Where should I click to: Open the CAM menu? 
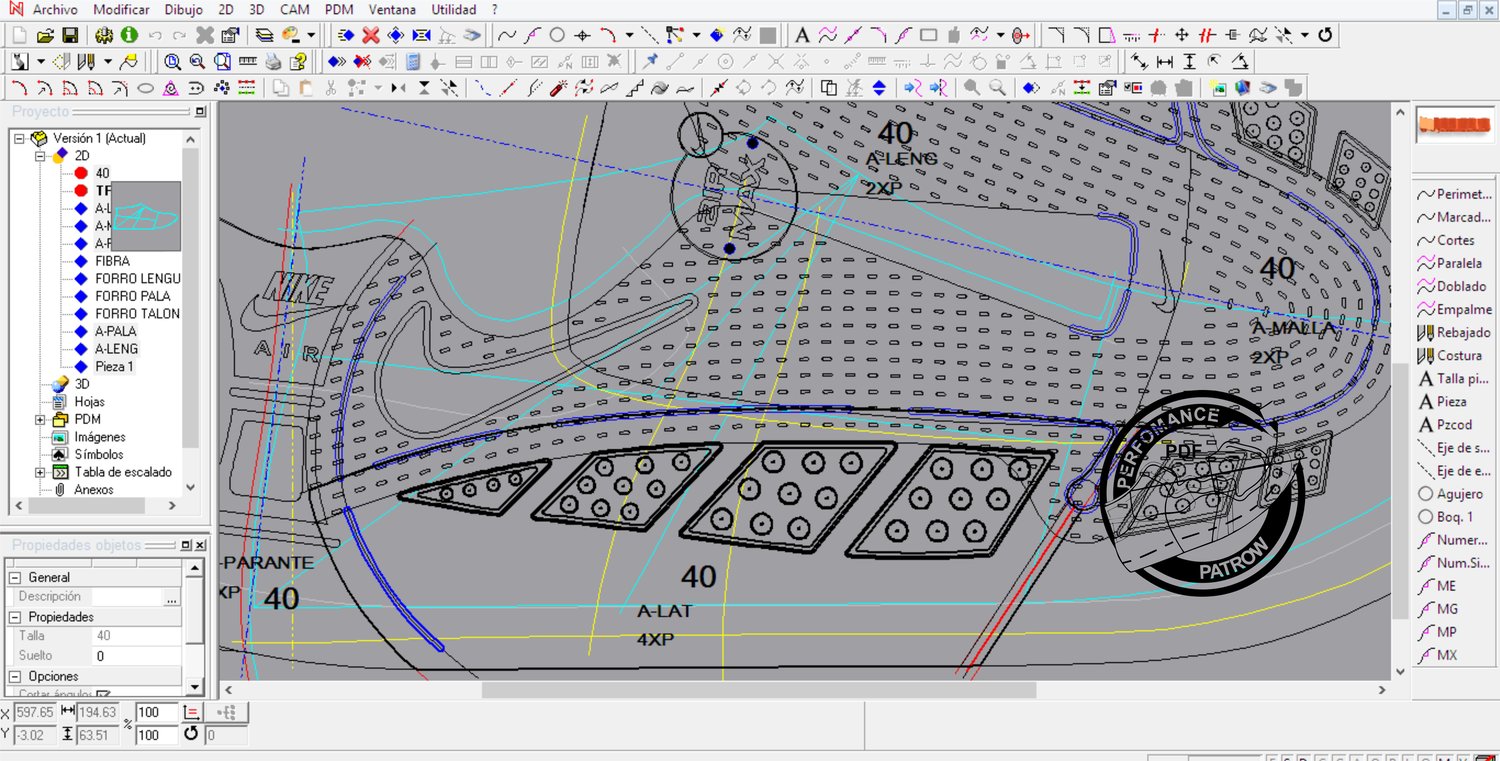pos(295,10)
